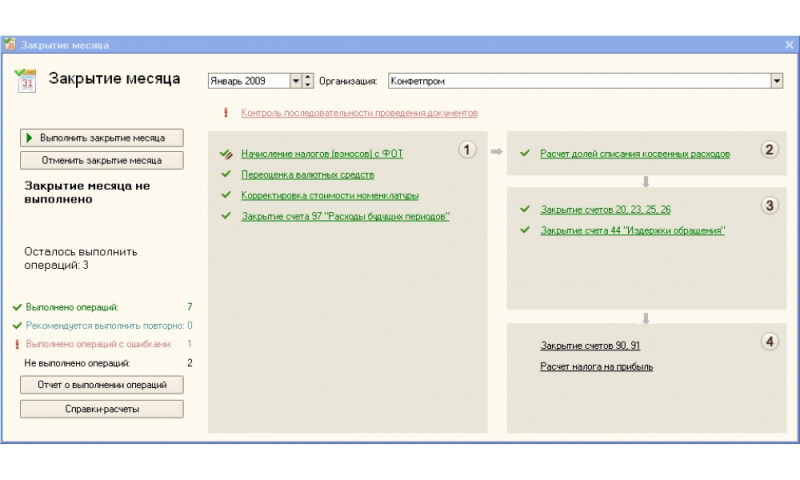Click the step 2 circle icon
The height and width of the screenshot is (480, 800).
pyautogui.click(x=769, y=150)
